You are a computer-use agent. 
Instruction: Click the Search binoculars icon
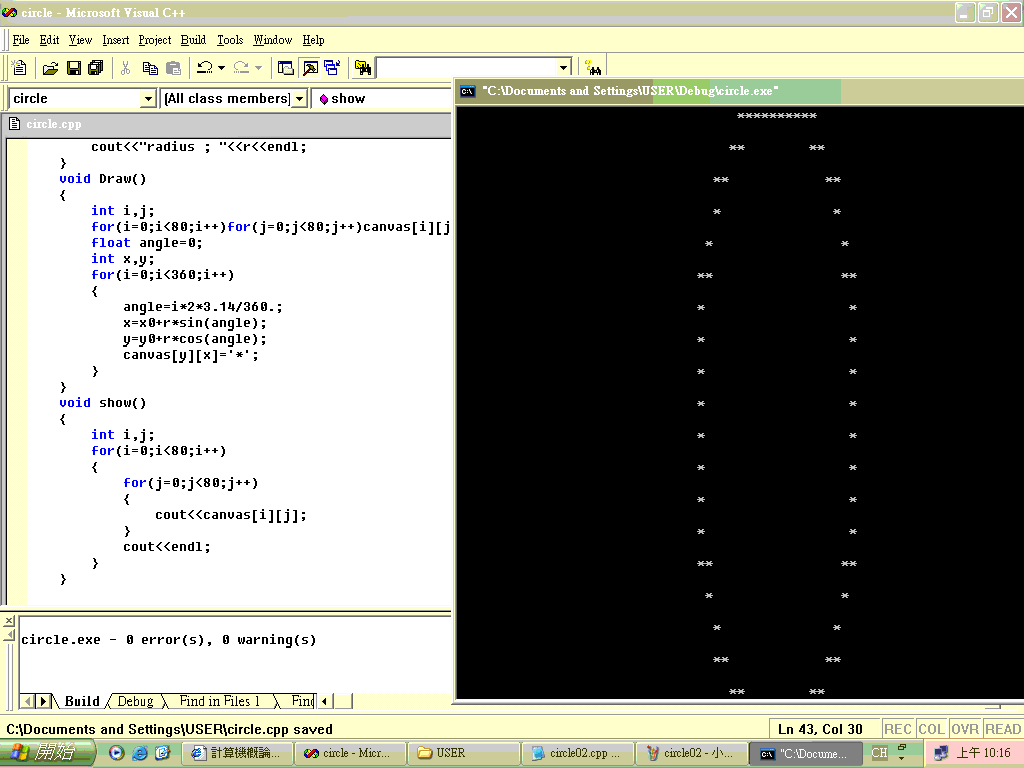[x=593, y=68]
